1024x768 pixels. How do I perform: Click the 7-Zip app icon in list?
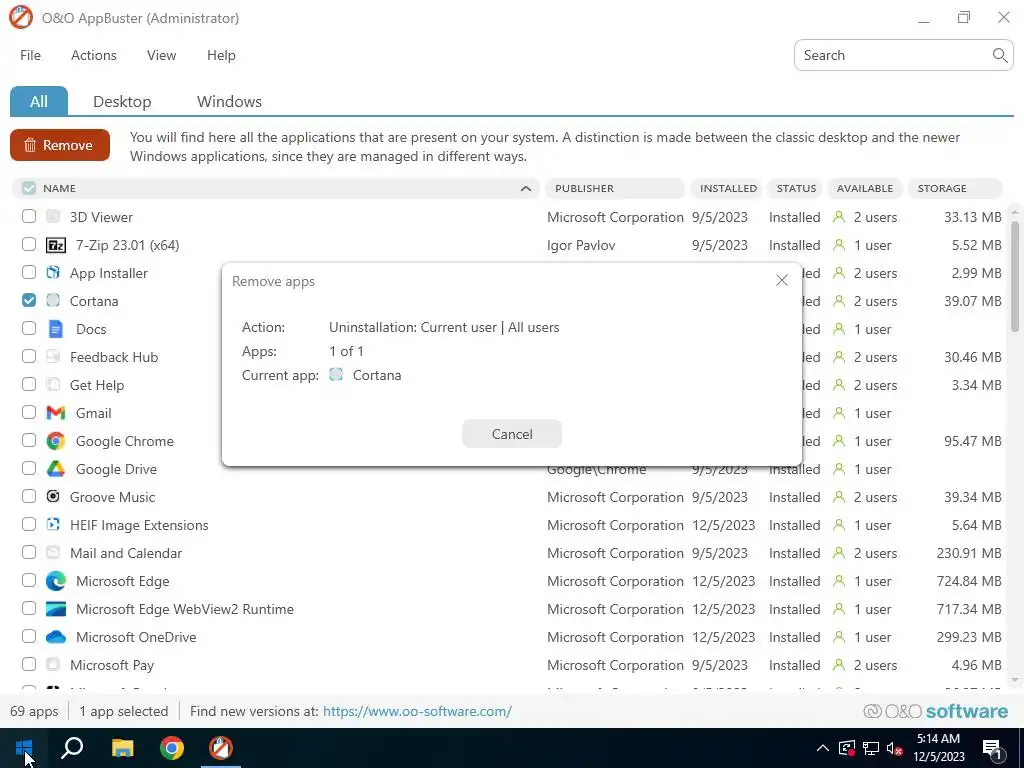[x=56, y=246]
